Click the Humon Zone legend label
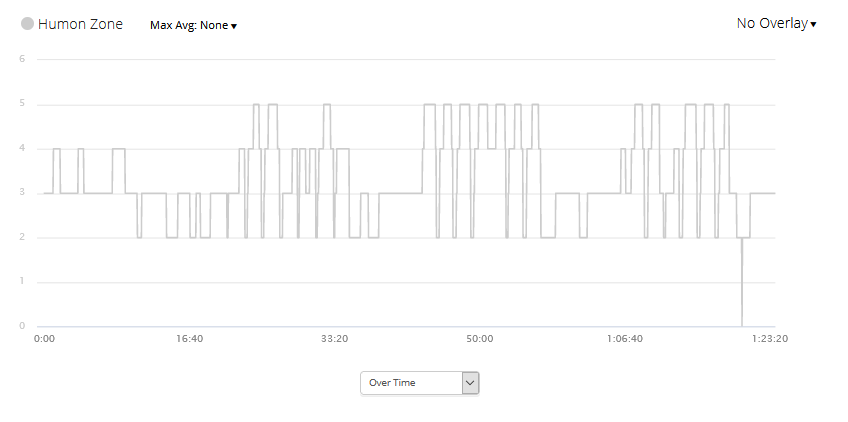Screen dimensions: 848x422 (80, 24)
